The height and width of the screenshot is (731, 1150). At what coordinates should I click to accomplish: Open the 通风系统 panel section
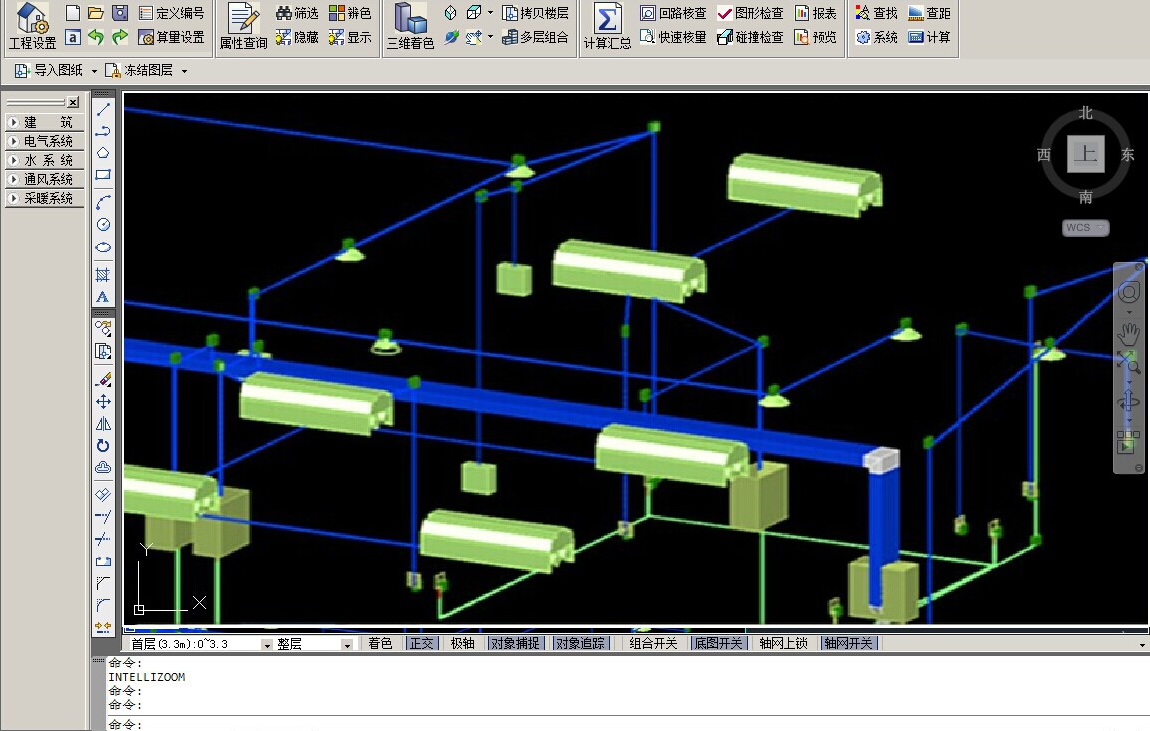coord(45,179)
